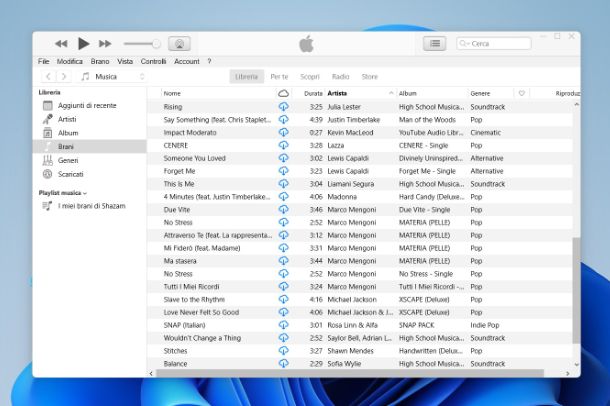Download Rising via its cloud icon
This screenshot has height=406, width=610.
tap(284, 107)
